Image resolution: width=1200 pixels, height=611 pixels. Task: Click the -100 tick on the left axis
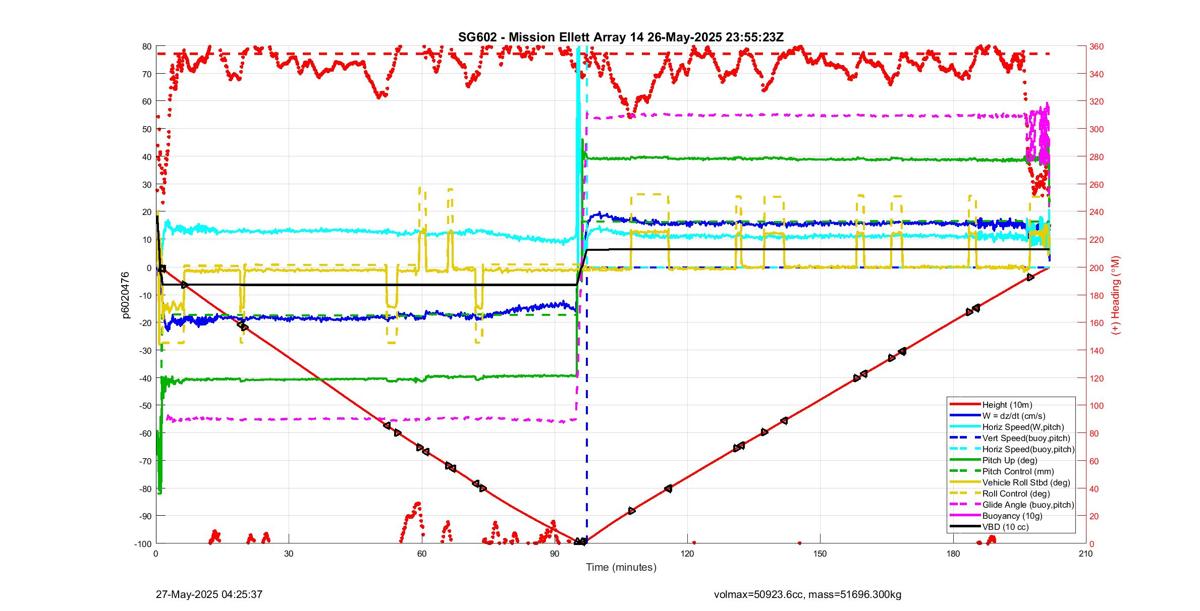click(141, 544)
